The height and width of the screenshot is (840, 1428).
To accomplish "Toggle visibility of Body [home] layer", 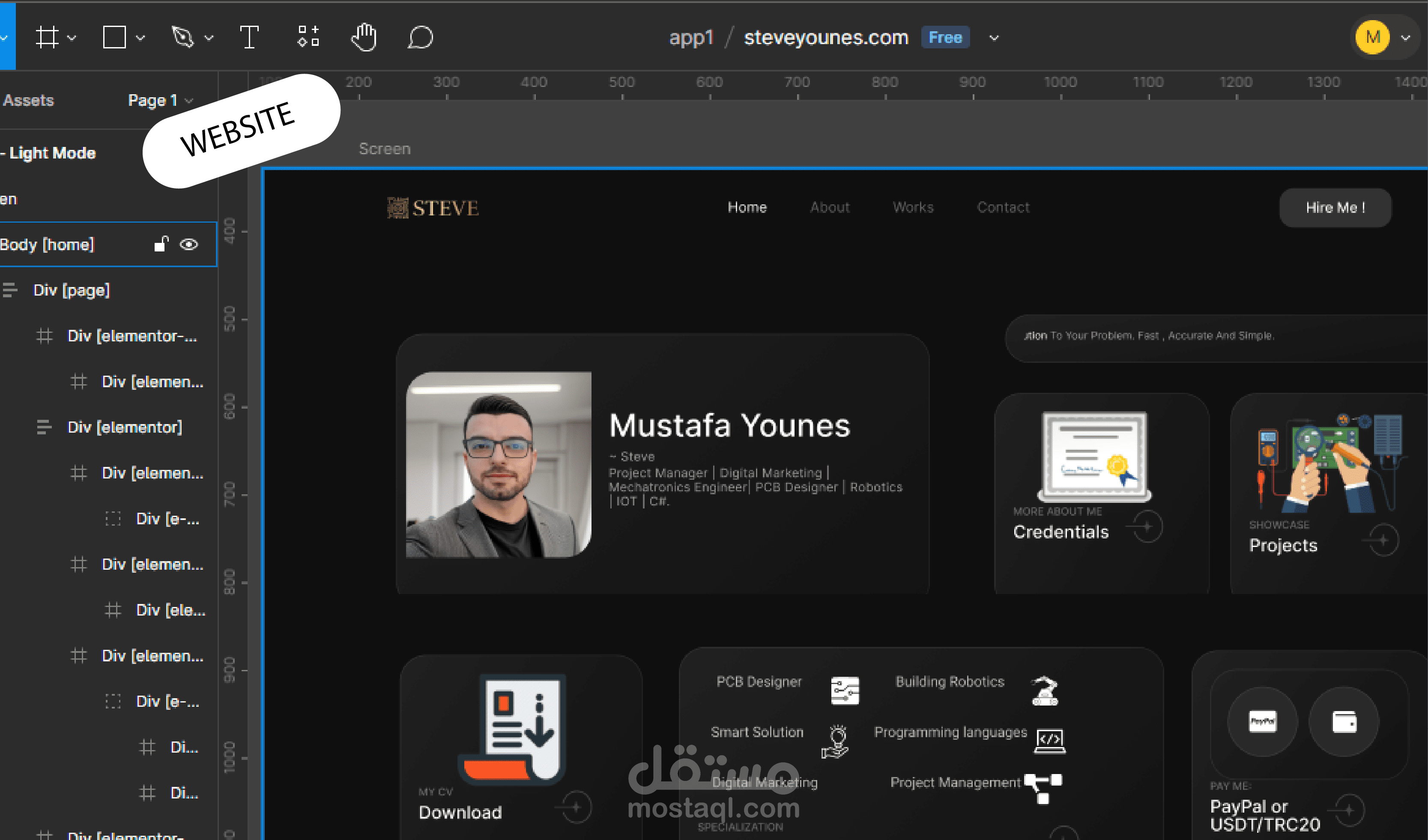I will [x=189, y=244].
